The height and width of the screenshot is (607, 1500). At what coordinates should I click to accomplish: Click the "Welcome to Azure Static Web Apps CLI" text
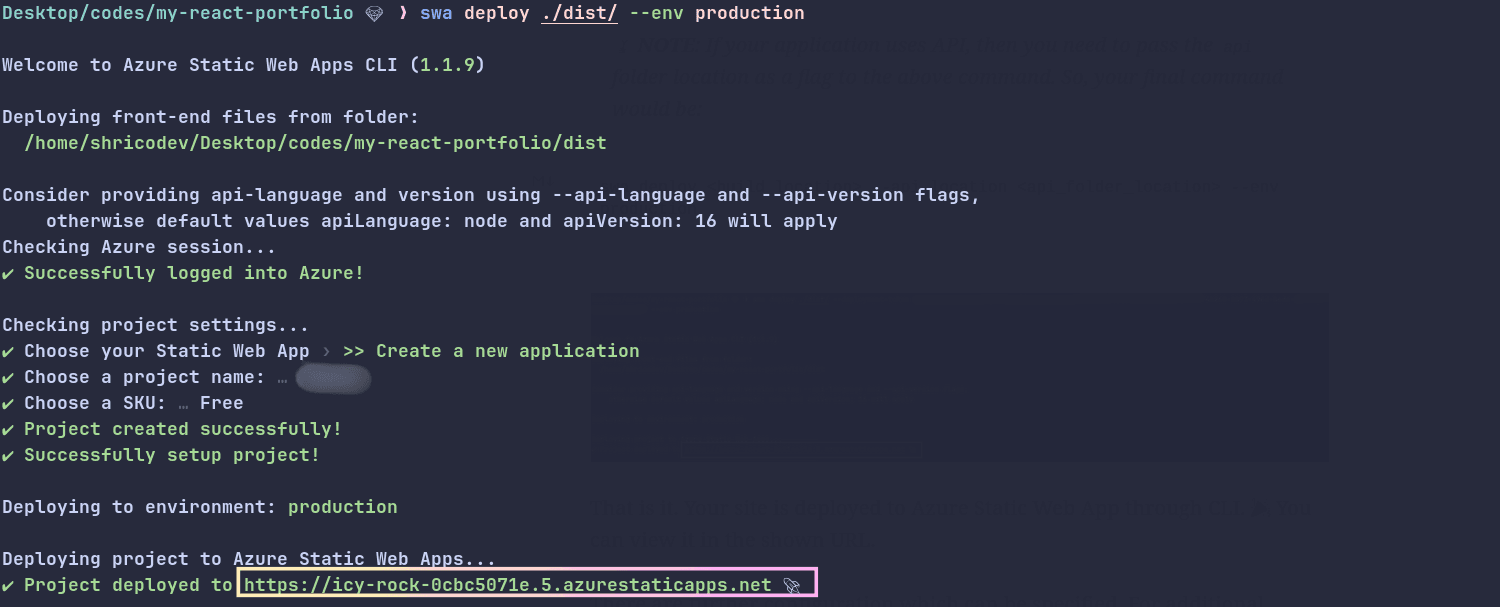(206, 65)
